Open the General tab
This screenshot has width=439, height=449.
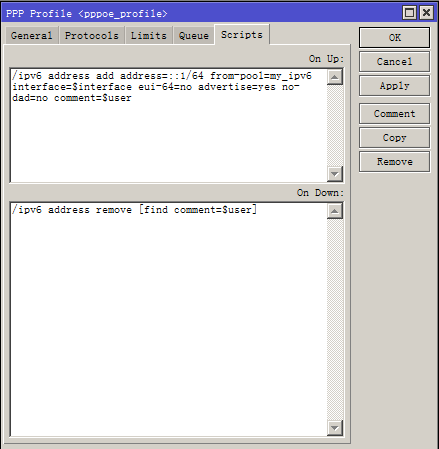tap(32, 35)
